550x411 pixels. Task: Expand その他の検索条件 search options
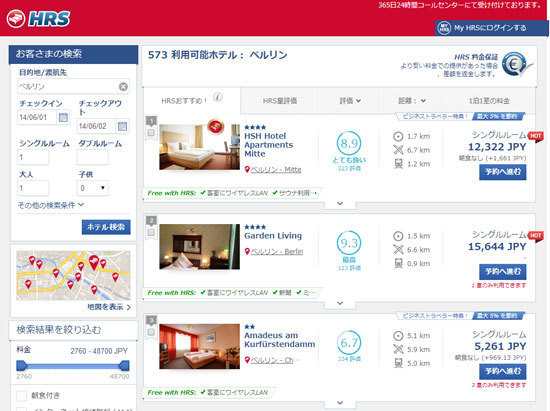point(51,205)
